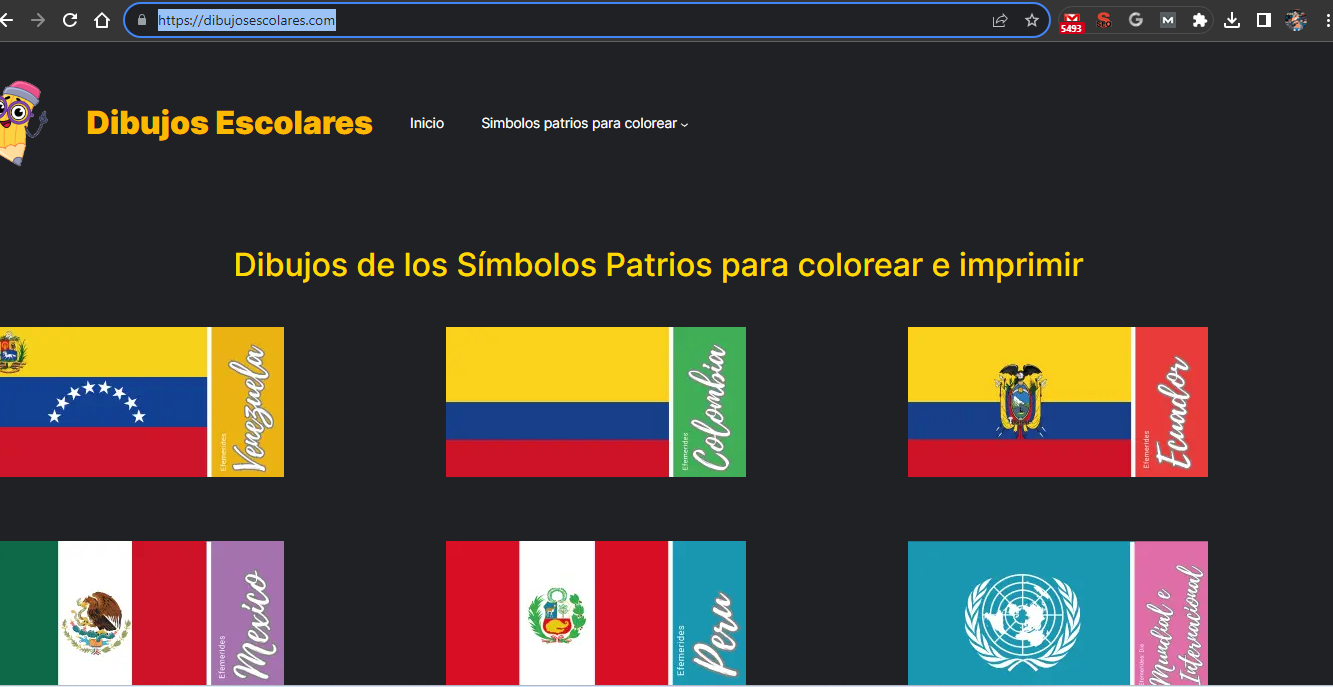
Task: Click the M extension icon
Action: pos(1168,20)
